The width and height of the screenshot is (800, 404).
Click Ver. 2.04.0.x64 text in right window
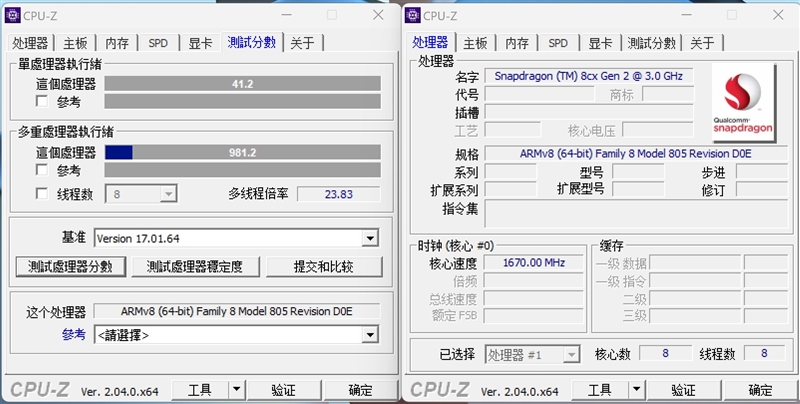[x=520, y=391]
